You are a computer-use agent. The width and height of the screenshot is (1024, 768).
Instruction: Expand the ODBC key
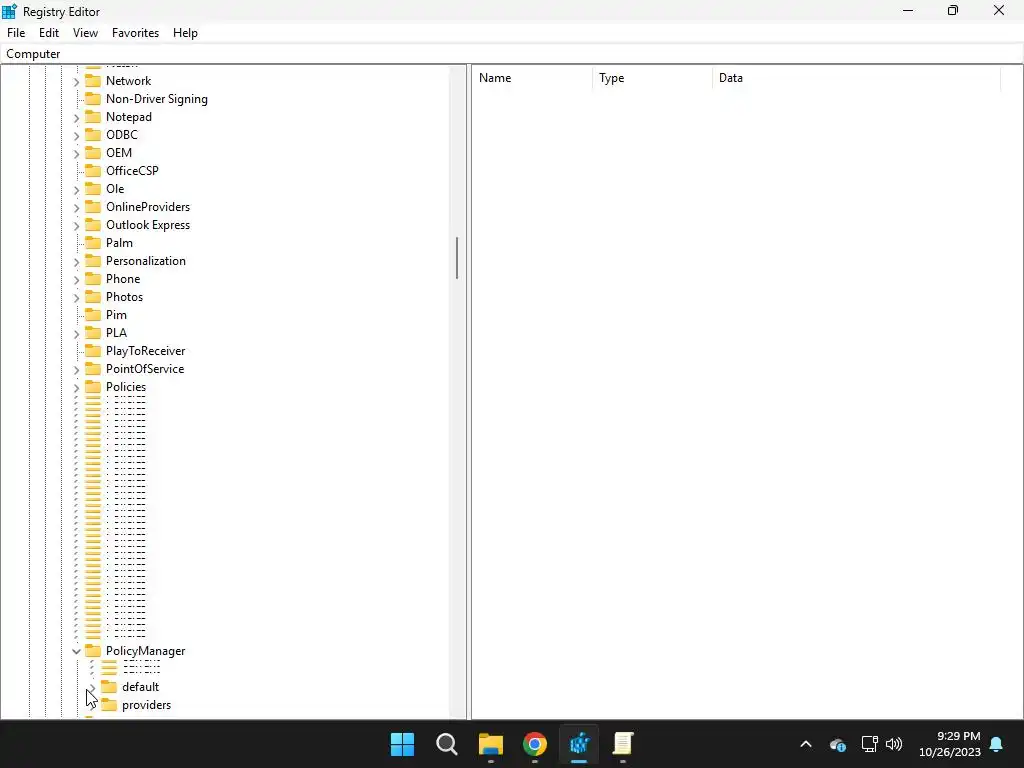pos(76,136)
